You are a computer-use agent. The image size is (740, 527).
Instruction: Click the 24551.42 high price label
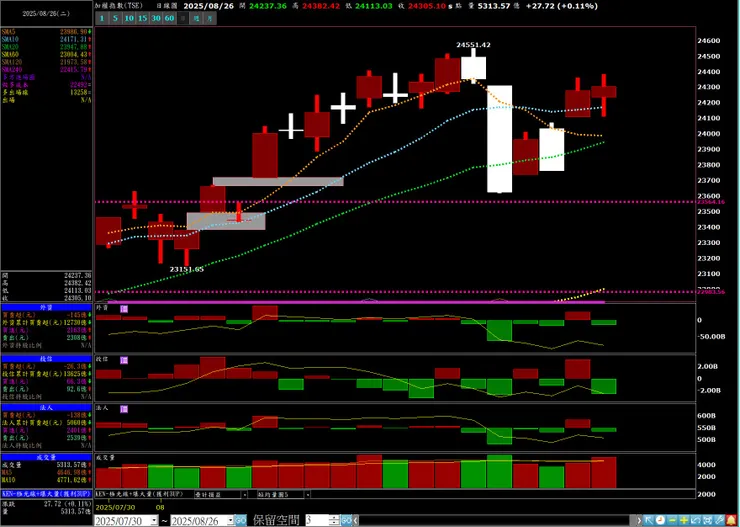click(x=473, y=45)
